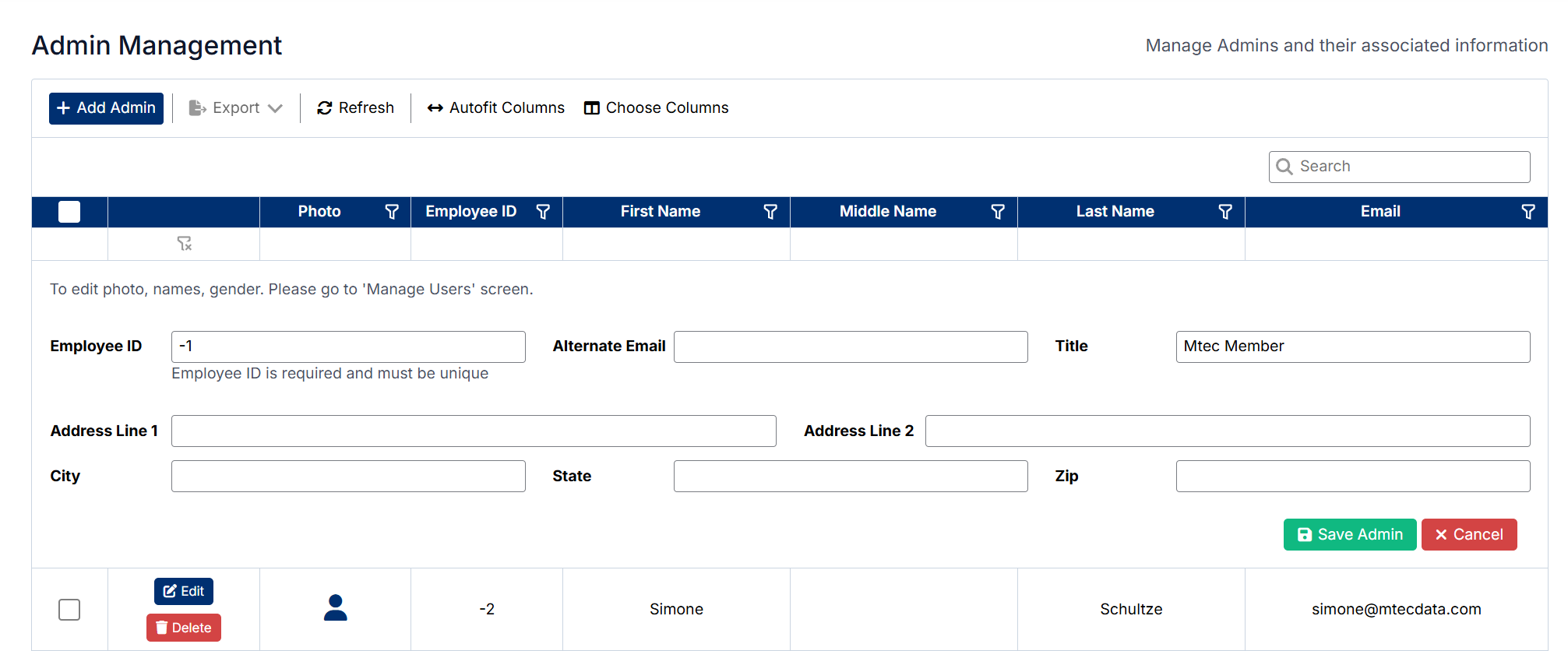
Task: Check the row checkbox for Simone Schultze
Action: (69, 610)
